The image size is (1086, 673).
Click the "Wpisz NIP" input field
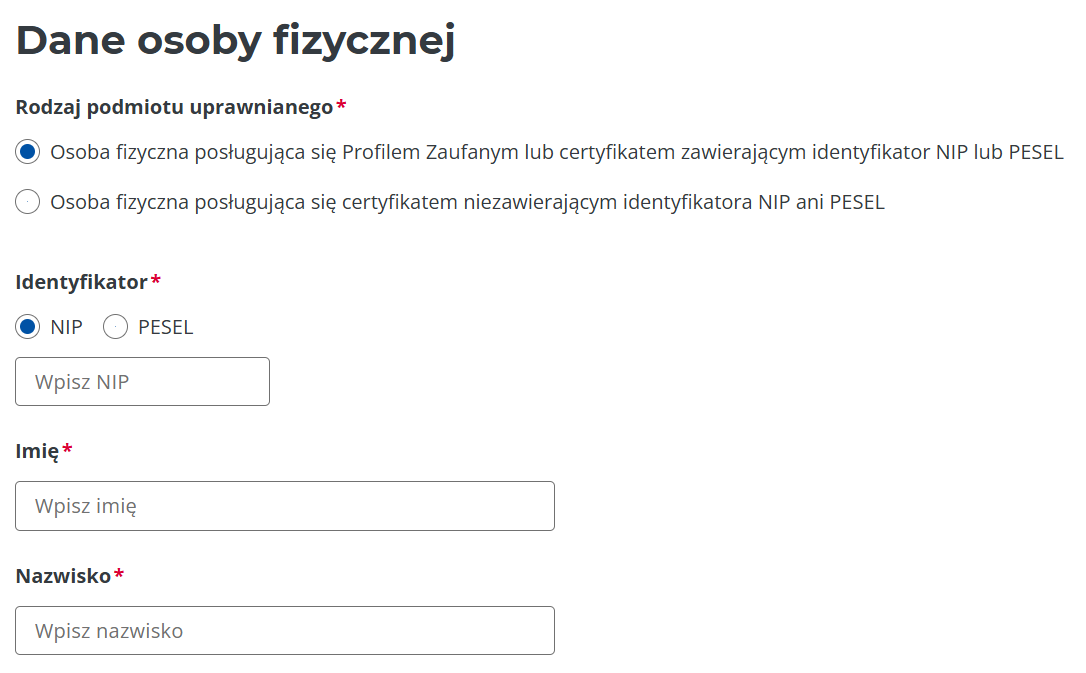pos(142,382)
